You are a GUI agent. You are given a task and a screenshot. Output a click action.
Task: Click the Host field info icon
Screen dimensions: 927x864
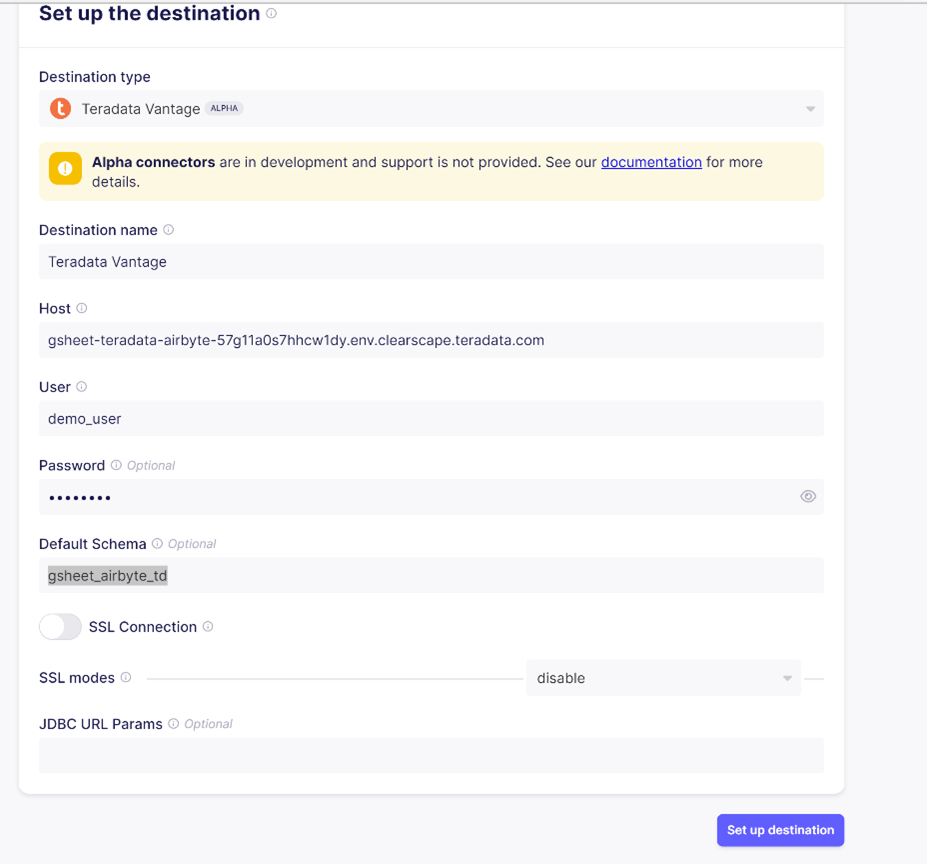[82, 308]
